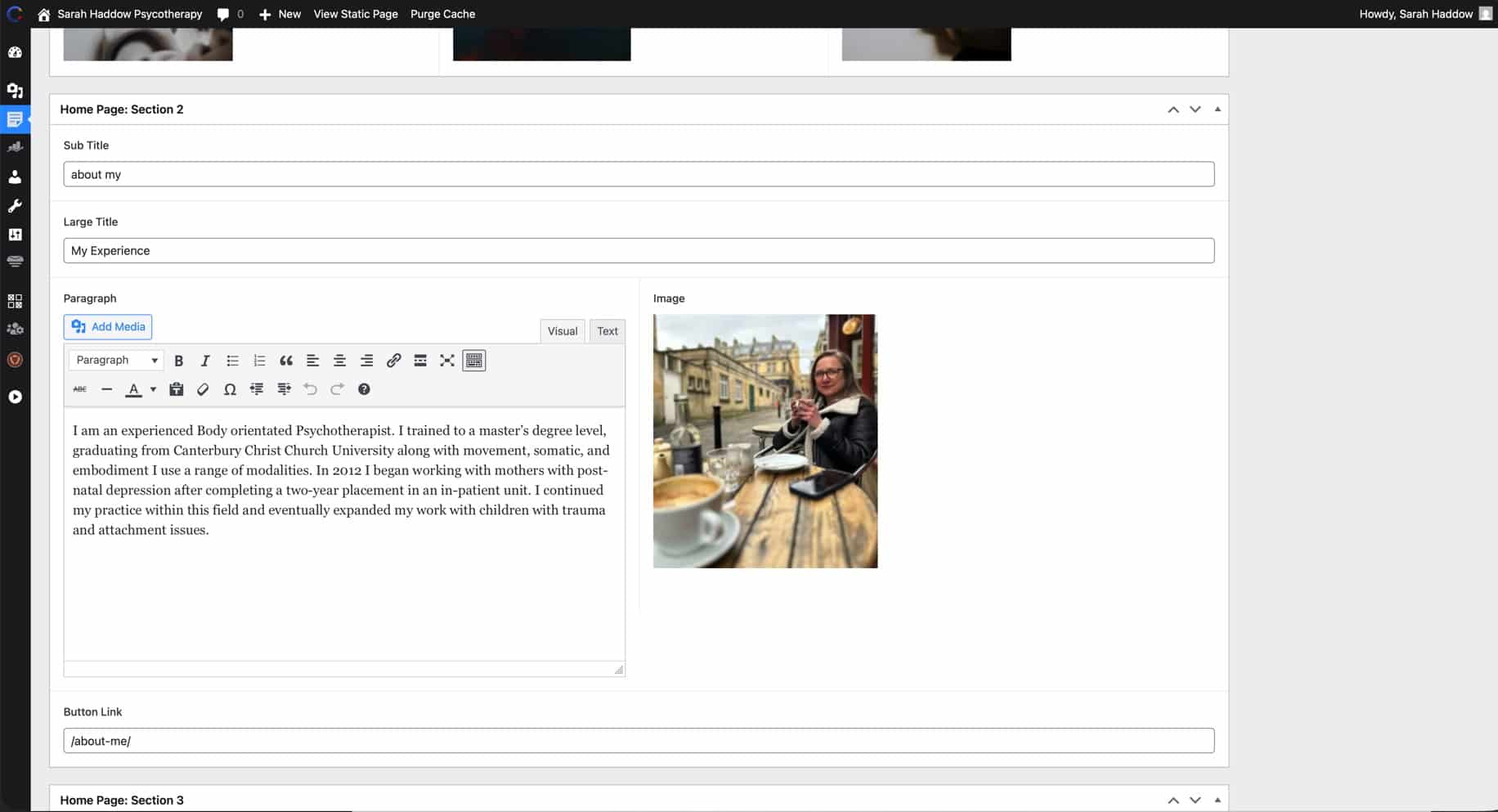The width and height of the screenshot is (1498, 812).
Task: Open the Settings sidebar icon
Action: tap(15, 235)
